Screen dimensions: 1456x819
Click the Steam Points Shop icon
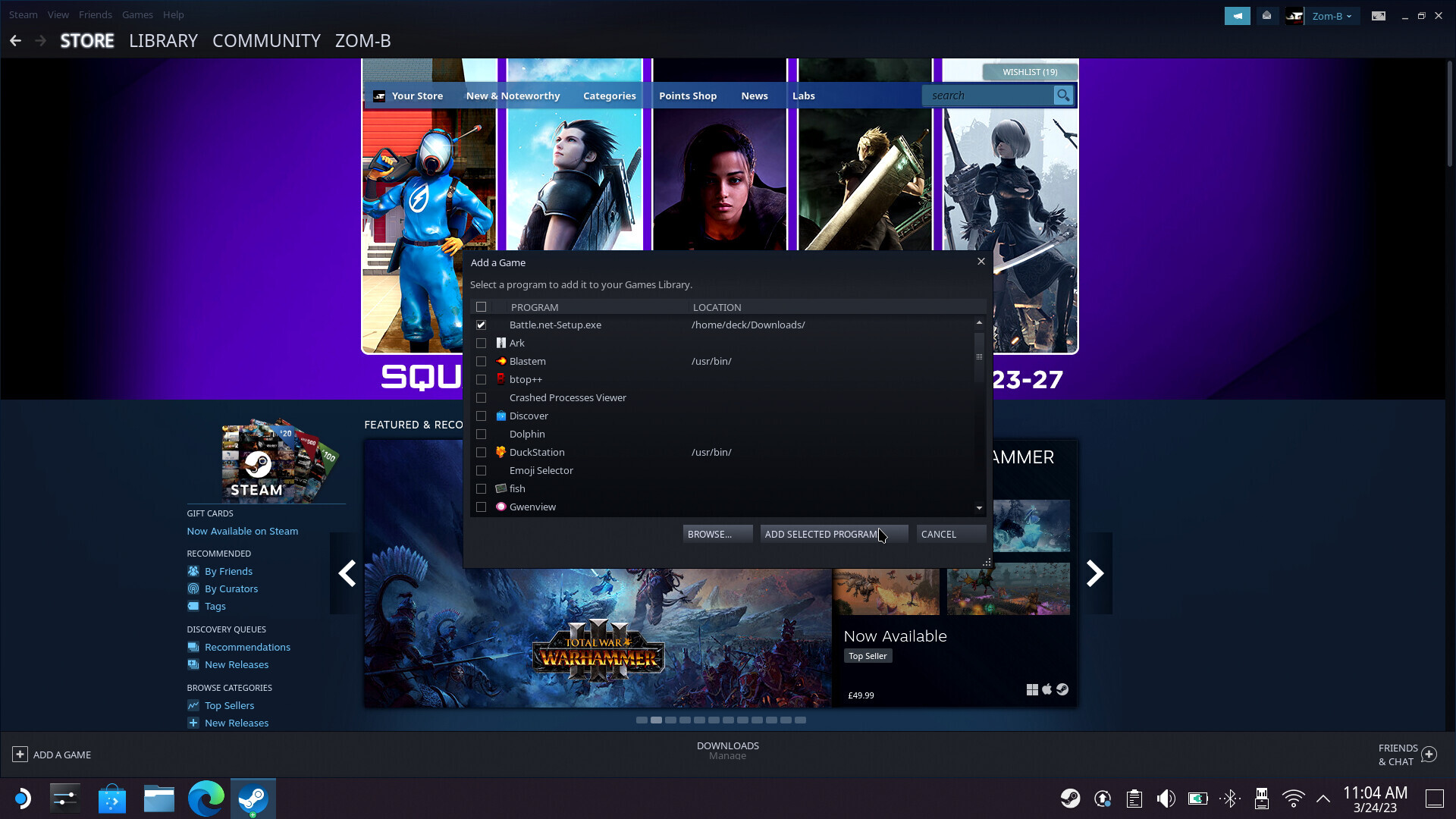coord(688,95)
